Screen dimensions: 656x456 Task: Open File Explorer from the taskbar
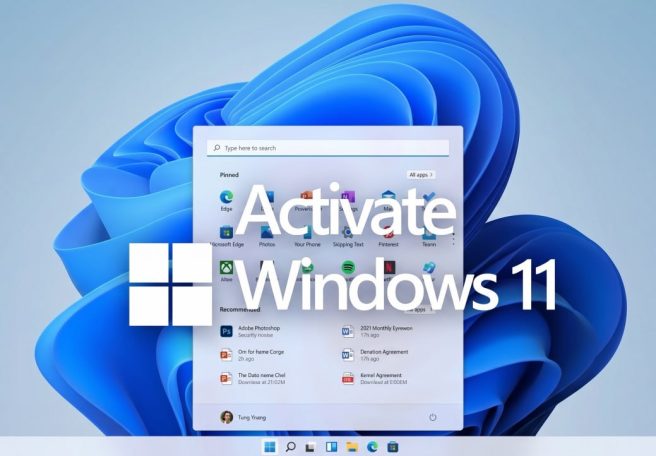point(353,447)
